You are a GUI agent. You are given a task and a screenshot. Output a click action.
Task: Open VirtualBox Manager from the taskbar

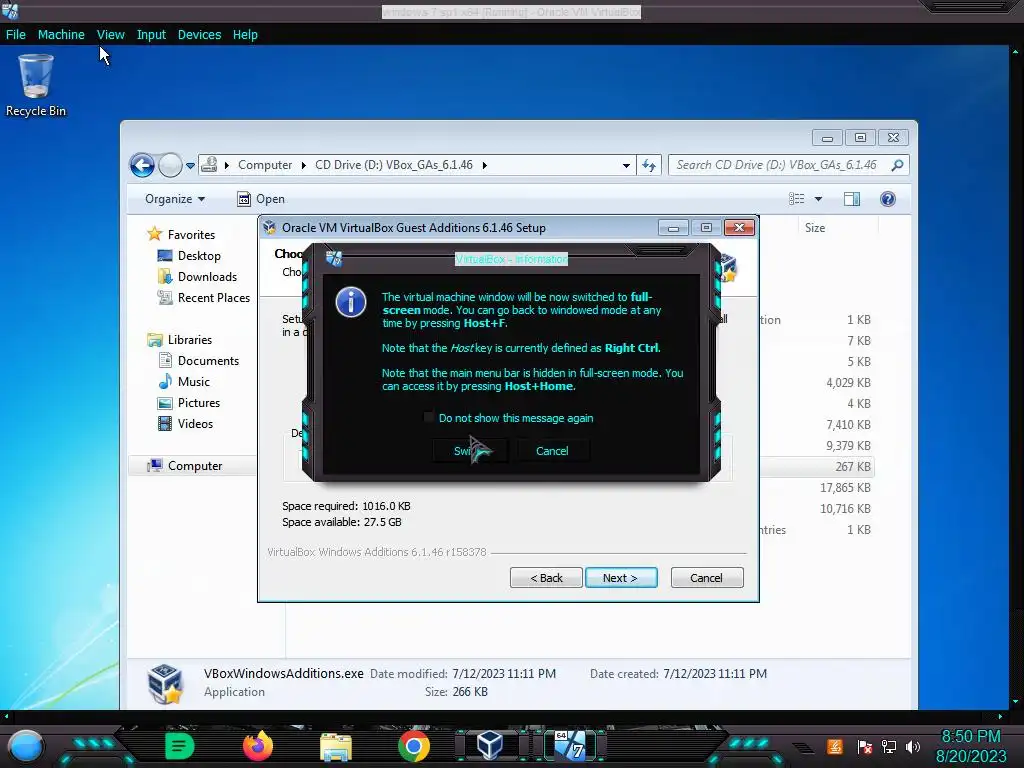tap(490, 746)
